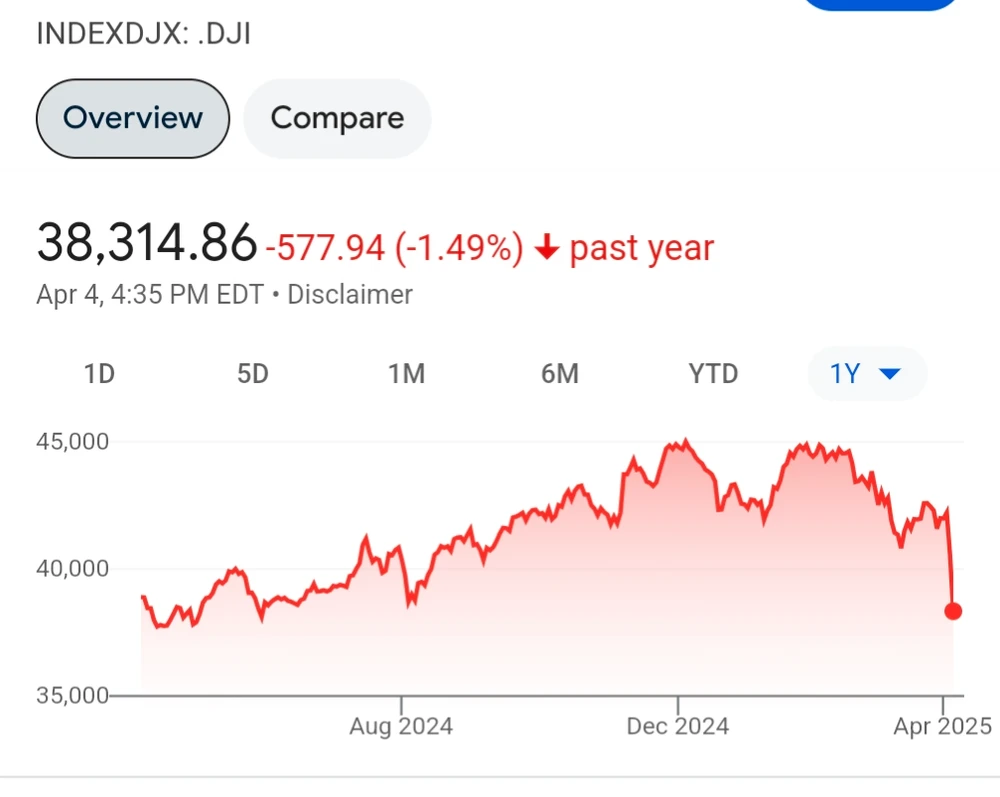The width and height of the screenshot is (1000, 797).
Task: Open the Disclaimer link
Action: [x=350, y=295]
